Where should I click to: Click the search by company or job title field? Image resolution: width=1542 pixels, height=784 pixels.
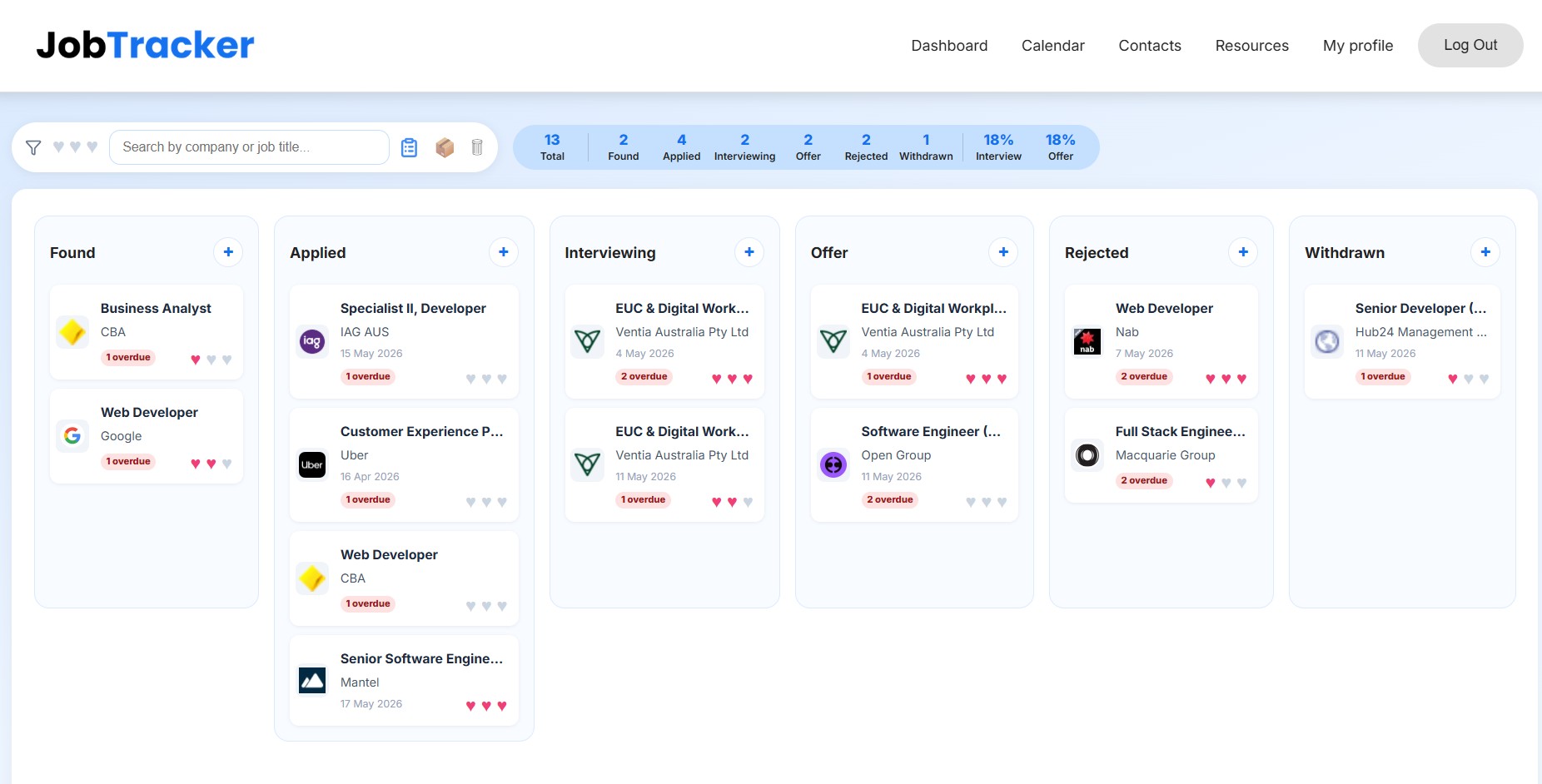[x=249, y=147]
